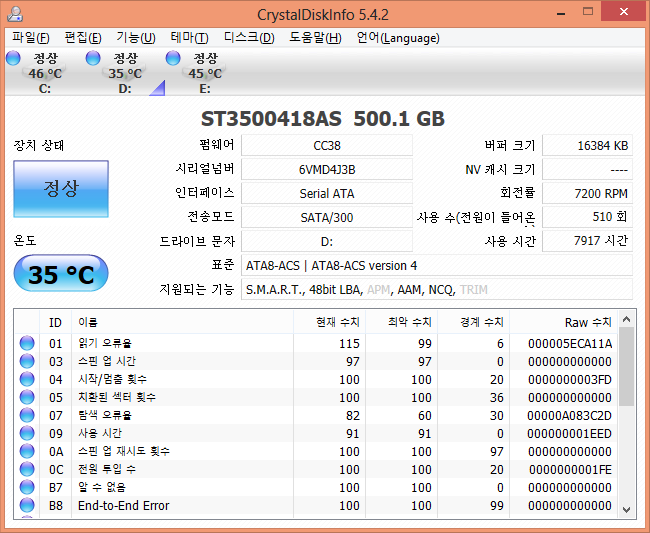650x533 pixels.
Task: Select the 스핀 업 시간 attribute row
Action: coord(316,361)
